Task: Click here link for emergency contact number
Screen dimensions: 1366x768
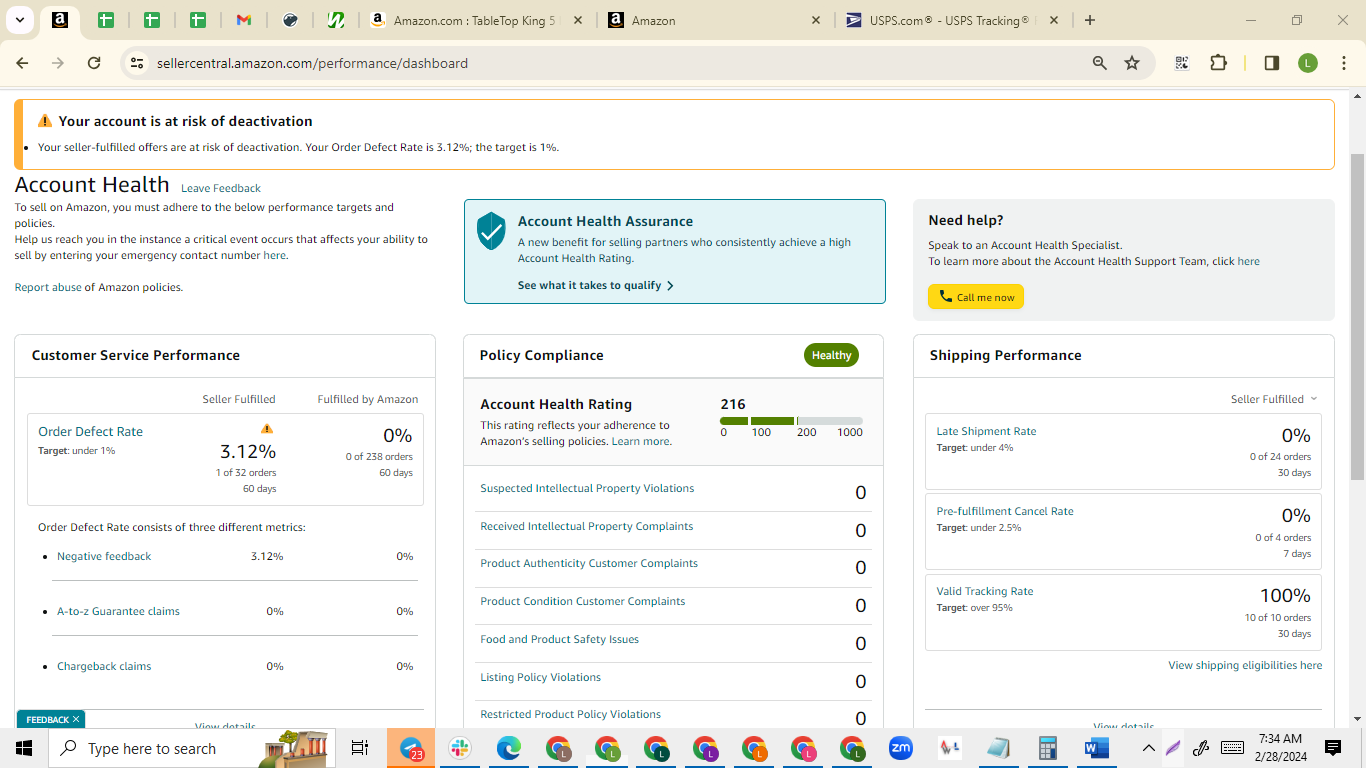Action: tap(274, 256)
